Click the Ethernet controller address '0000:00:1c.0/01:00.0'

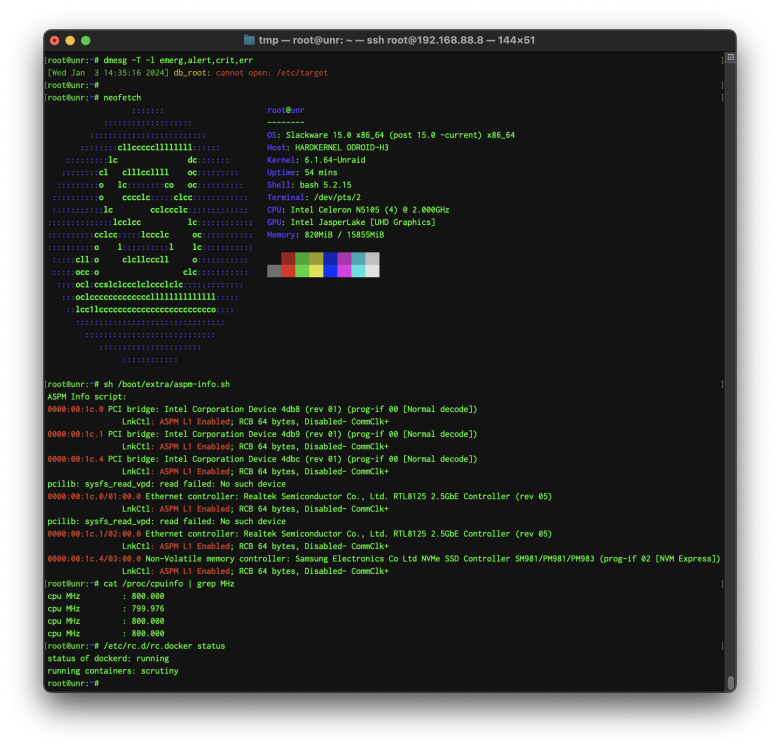tap(94, 496)
